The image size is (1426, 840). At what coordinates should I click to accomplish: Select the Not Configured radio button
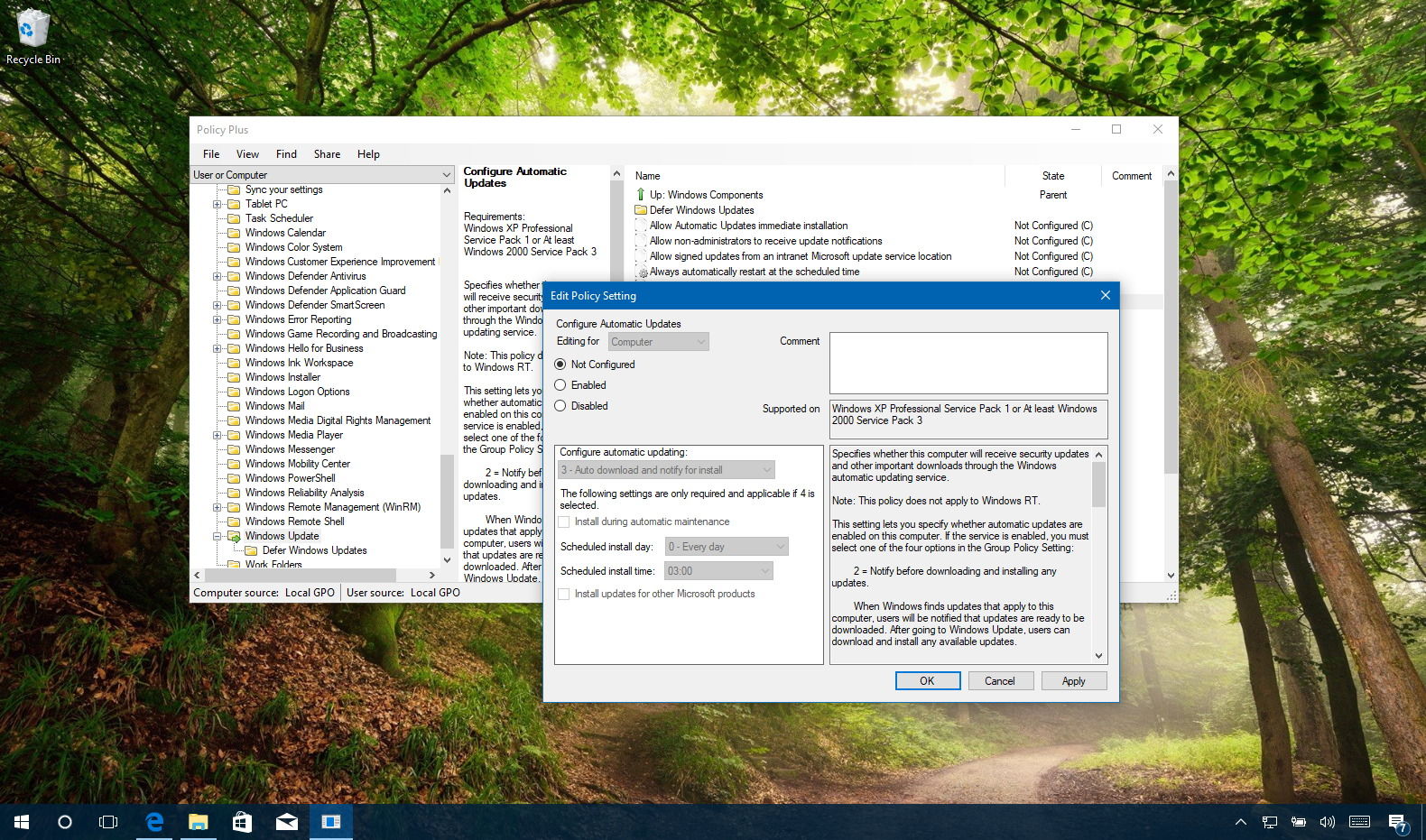(x=560, y=365)
